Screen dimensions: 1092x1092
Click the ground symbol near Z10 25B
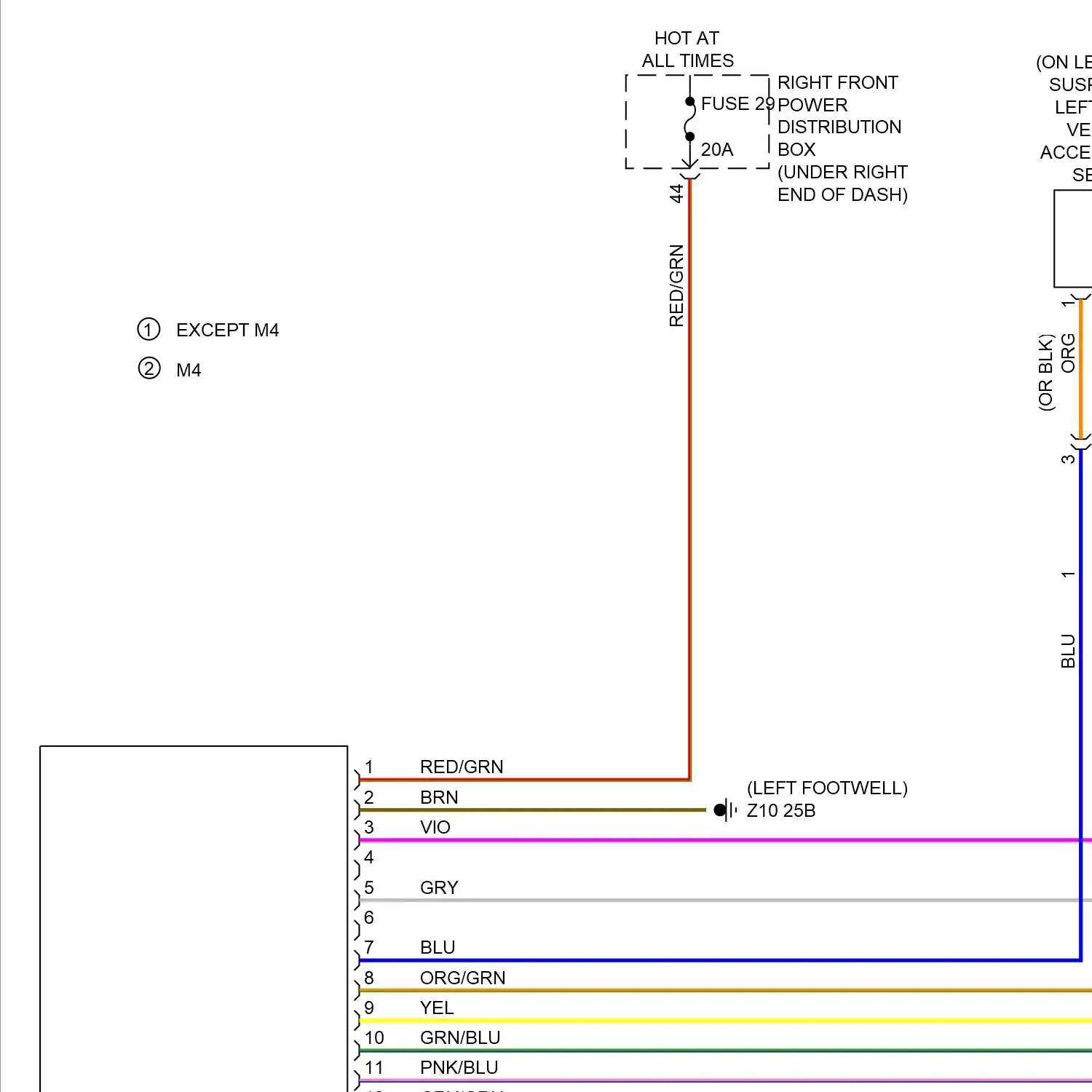(x=726, y=810)
